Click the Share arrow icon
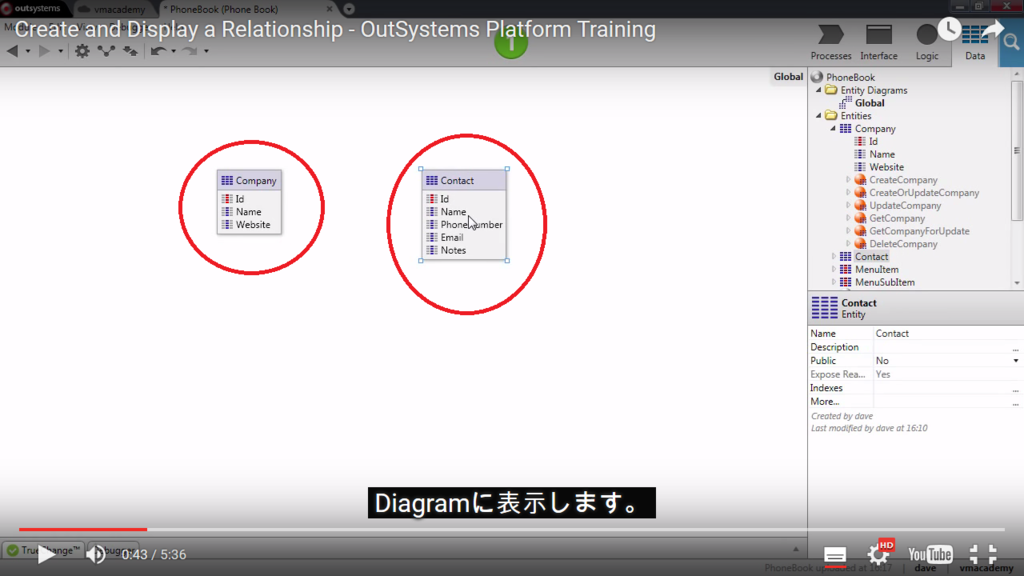Screen dimensions: 1024x576 992,29
